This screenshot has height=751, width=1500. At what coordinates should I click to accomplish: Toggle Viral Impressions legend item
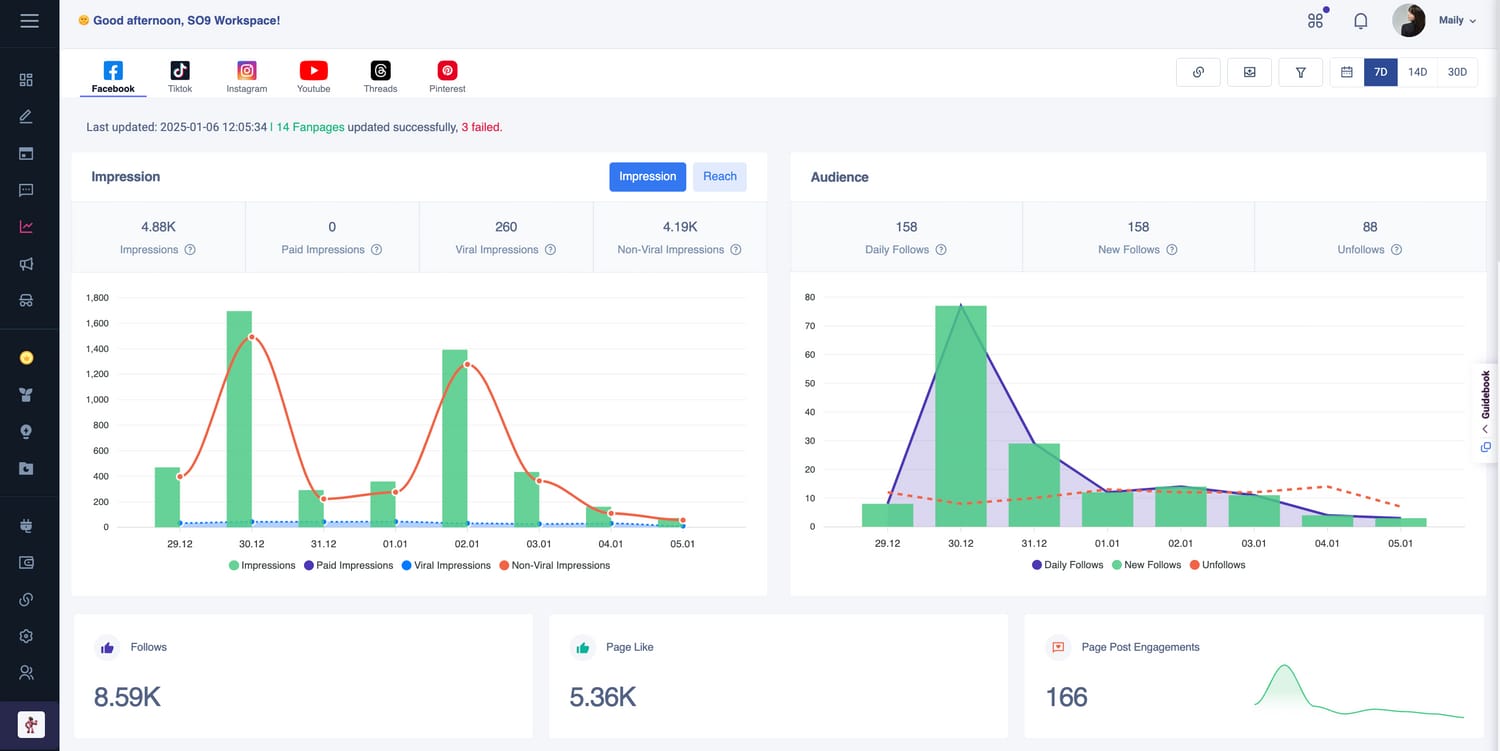(446, 565)
